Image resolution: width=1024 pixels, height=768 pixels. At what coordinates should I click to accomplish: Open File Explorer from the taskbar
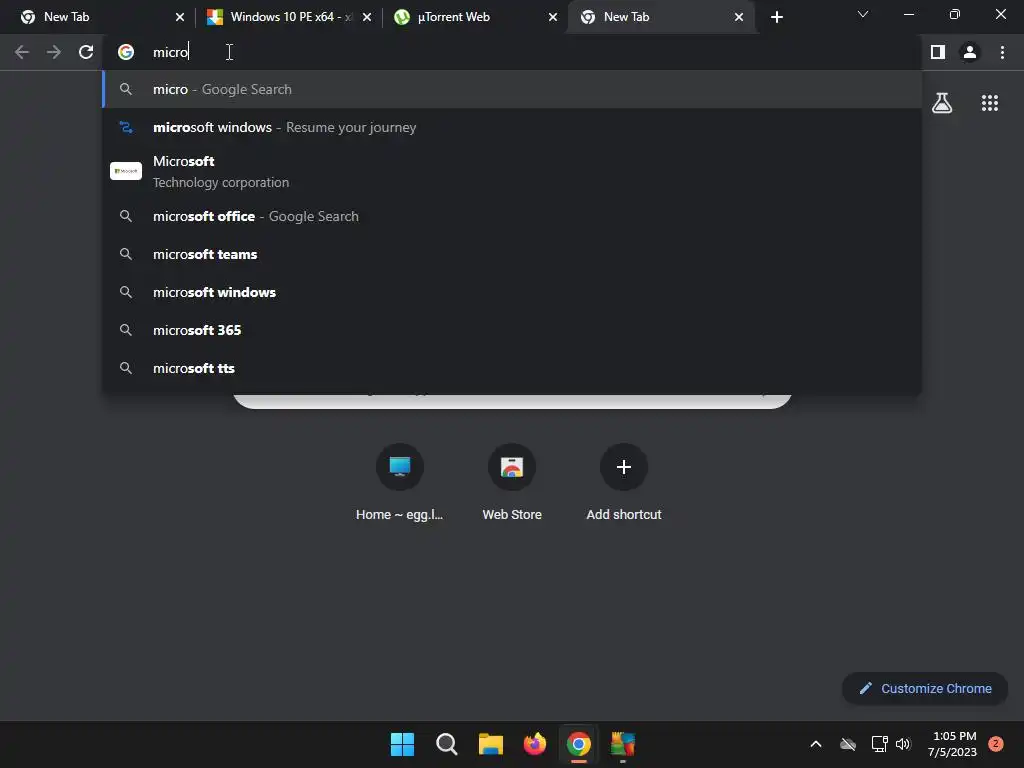pyautogui.click(x=490, y=744)
